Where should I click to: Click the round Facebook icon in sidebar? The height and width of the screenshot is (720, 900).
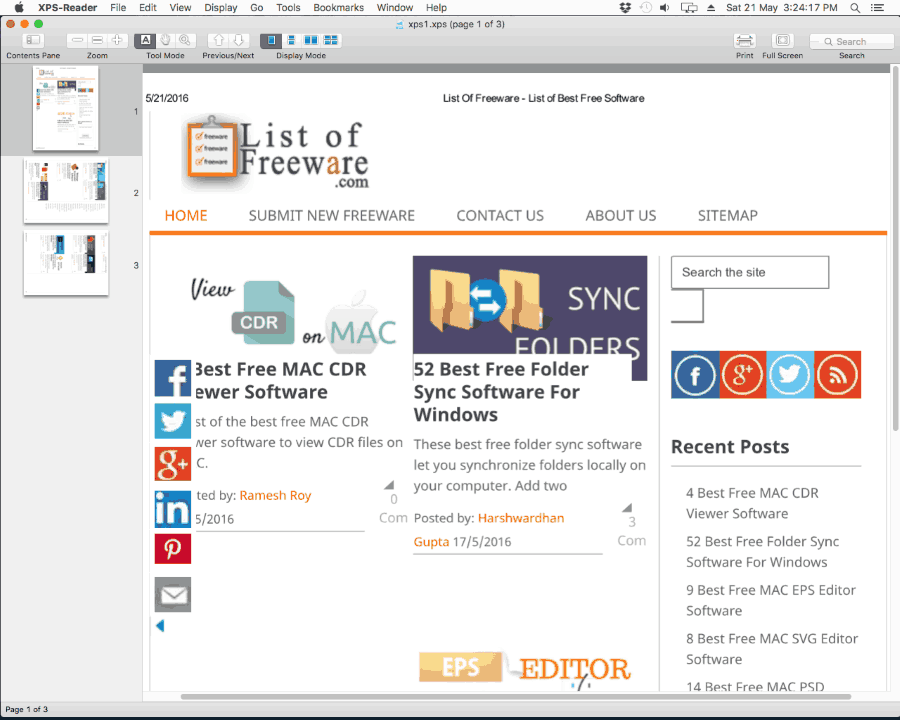[x=695, y=375]
